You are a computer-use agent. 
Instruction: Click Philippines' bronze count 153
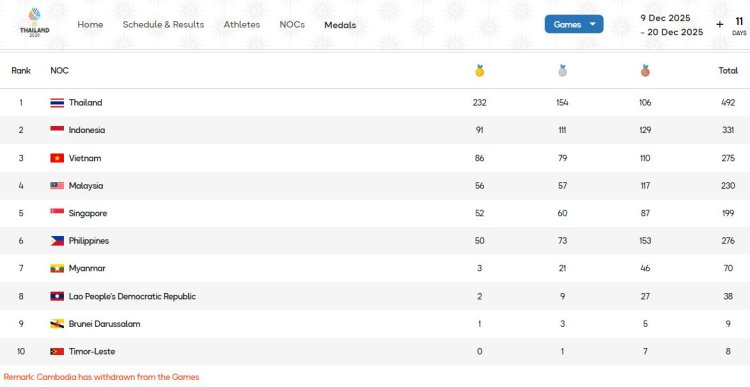[645, 241]
